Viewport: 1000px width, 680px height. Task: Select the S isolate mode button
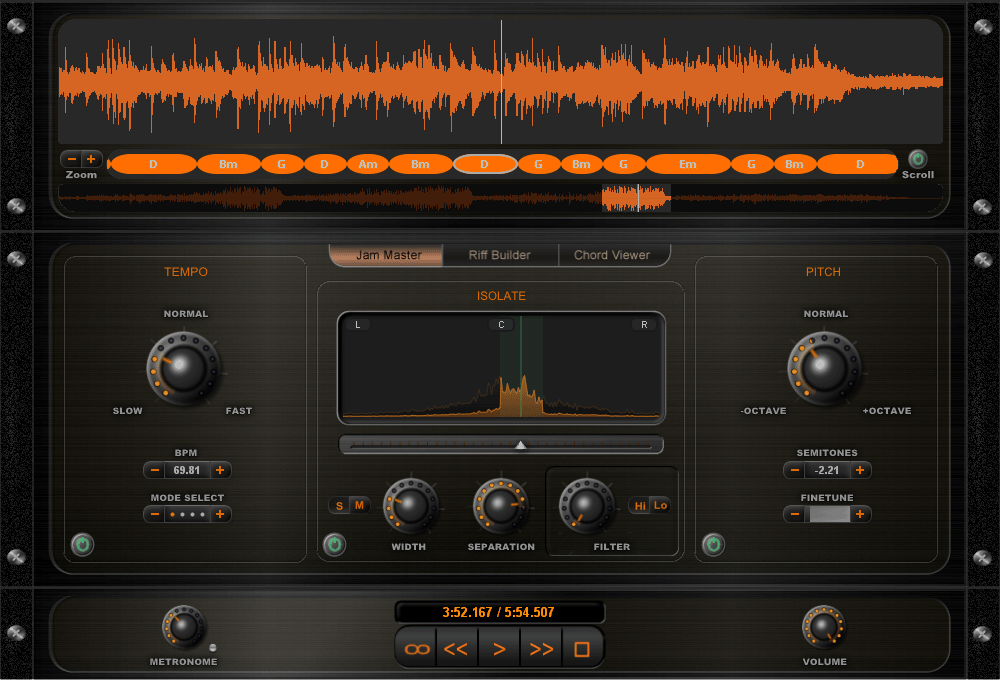click(339, 505)
